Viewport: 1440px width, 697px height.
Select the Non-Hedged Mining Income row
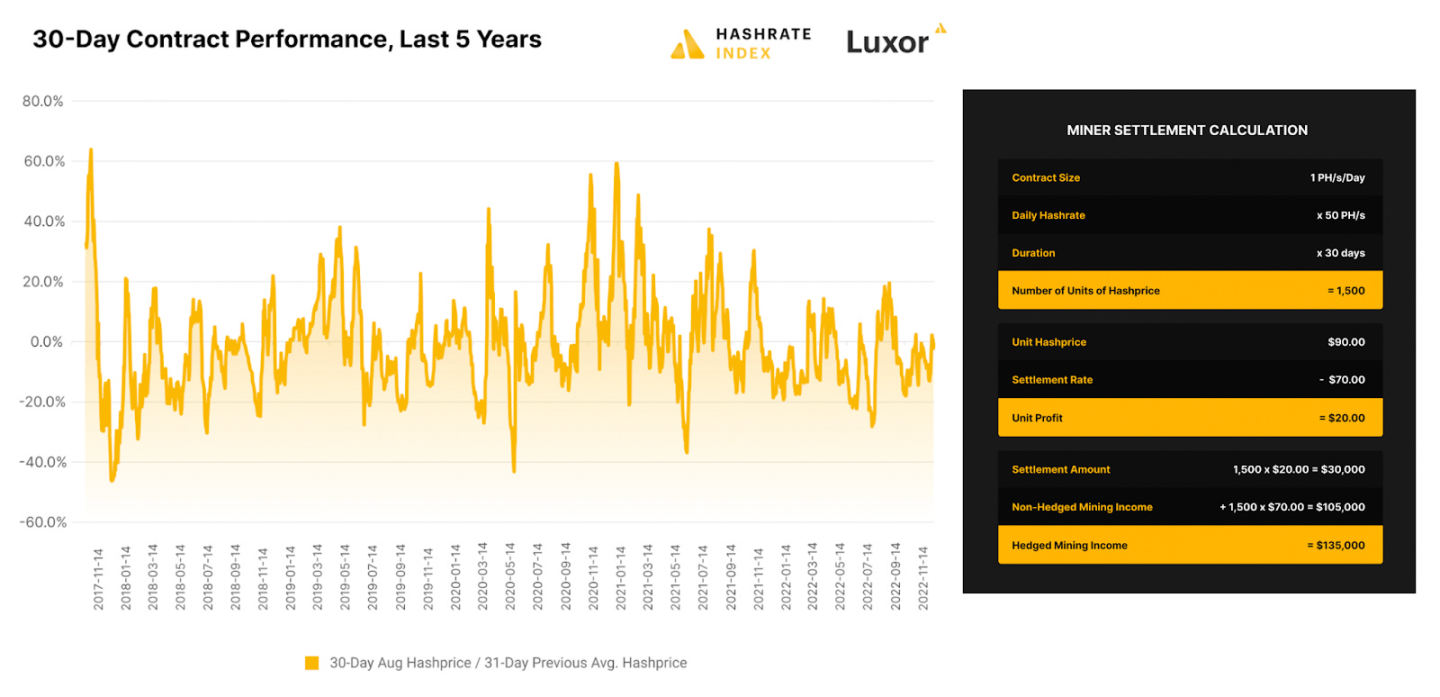(1190, 507)
